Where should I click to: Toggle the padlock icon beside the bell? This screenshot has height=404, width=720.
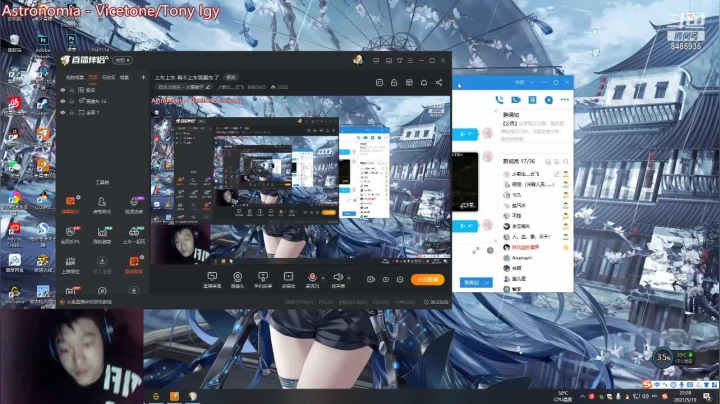pyautogui.click(x=394, y=83)
